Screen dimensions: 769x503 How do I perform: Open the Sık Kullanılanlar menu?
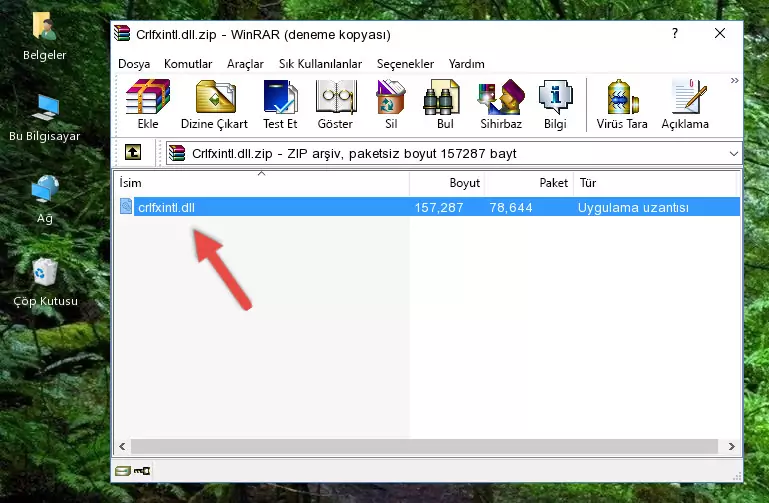tap(320, 64)
